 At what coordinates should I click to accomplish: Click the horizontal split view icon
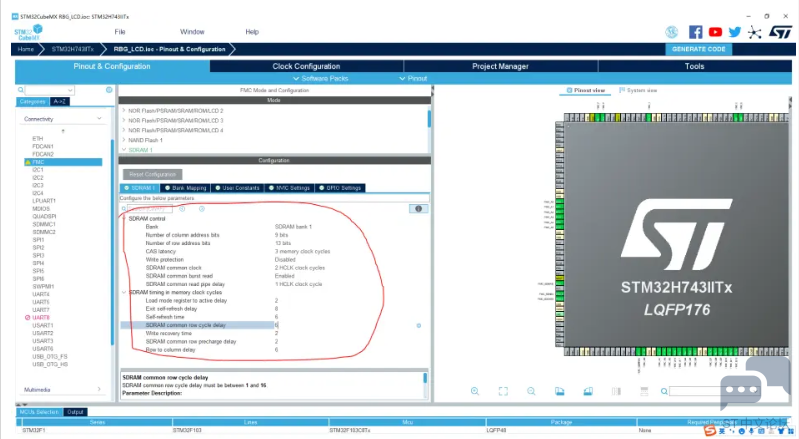(x=644, y=391)
